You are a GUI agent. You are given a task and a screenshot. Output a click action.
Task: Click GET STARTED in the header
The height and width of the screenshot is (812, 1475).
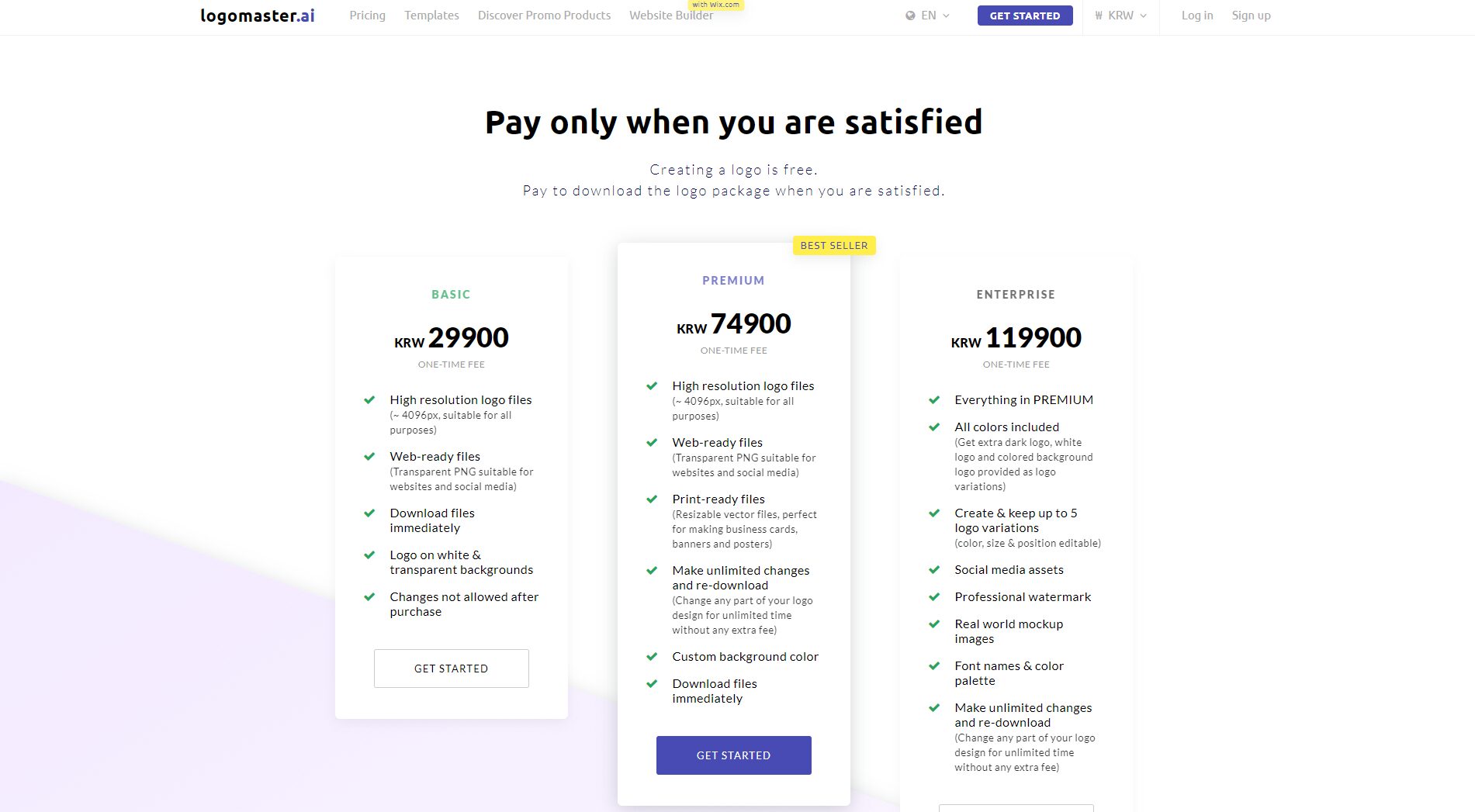pos(1025,15)
